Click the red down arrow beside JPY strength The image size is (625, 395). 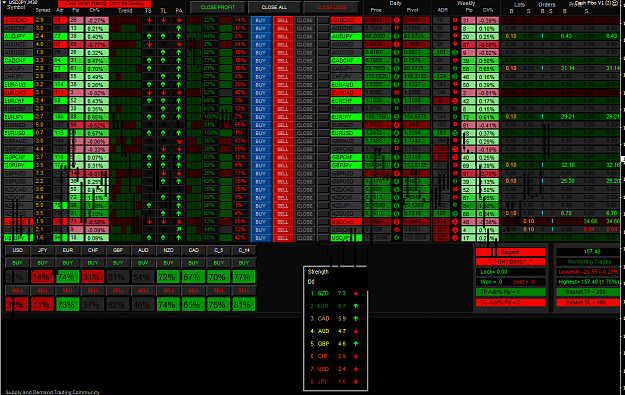356,381
